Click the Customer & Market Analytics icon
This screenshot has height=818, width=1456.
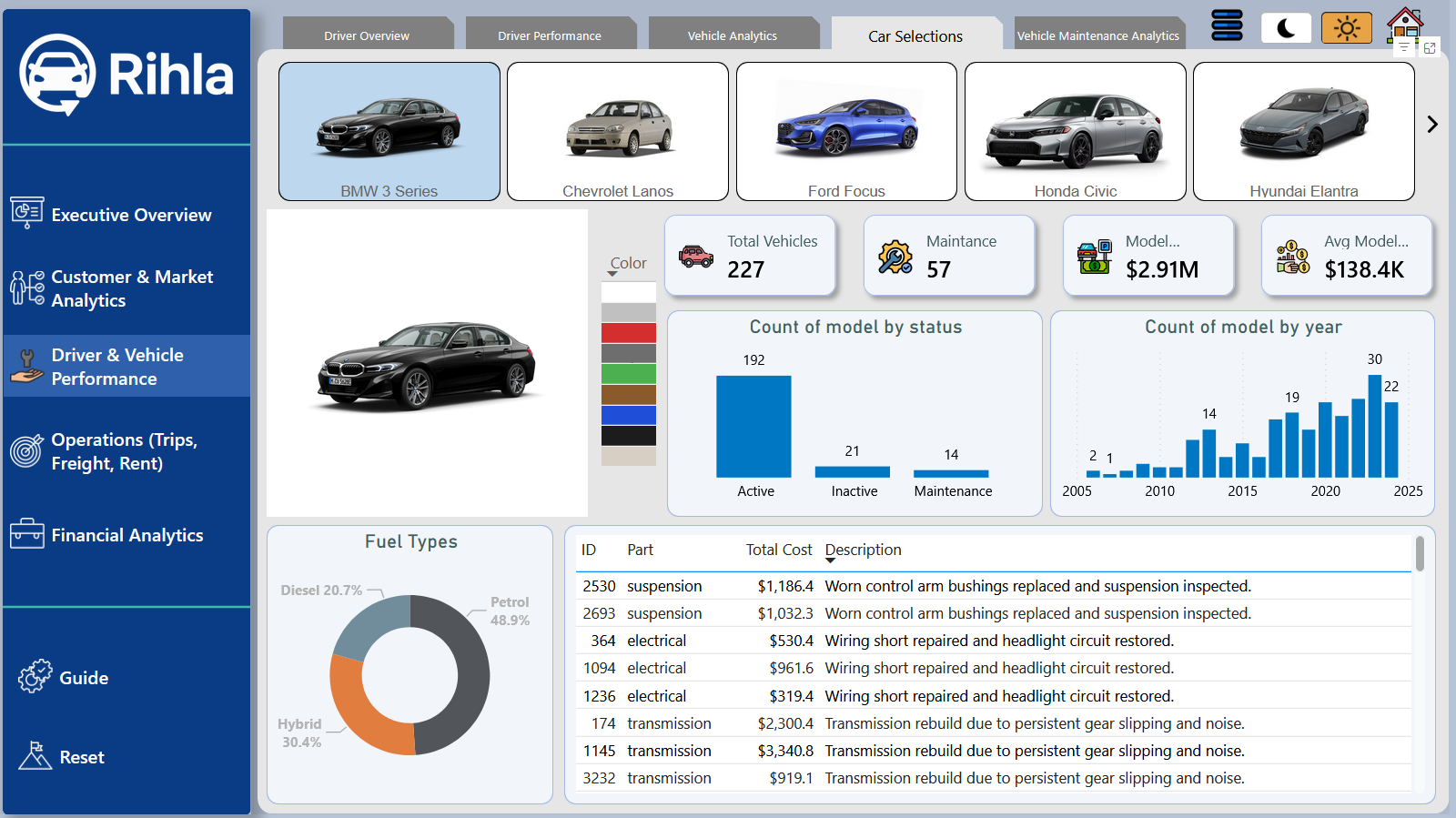click(x=26, y=288)
